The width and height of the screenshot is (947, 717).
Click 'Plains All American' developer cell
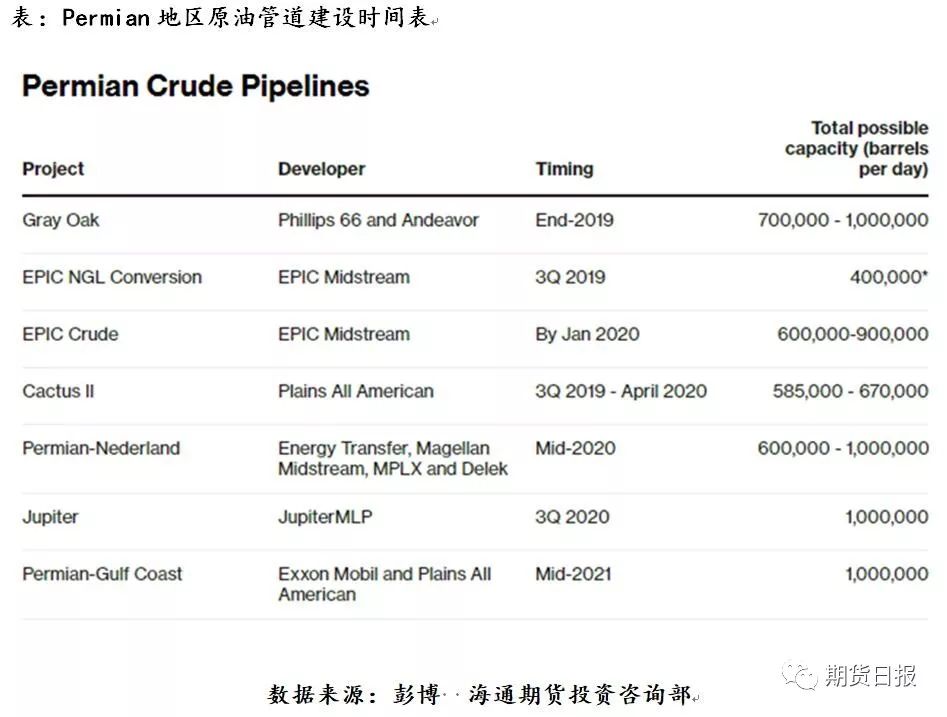[356, 391]
